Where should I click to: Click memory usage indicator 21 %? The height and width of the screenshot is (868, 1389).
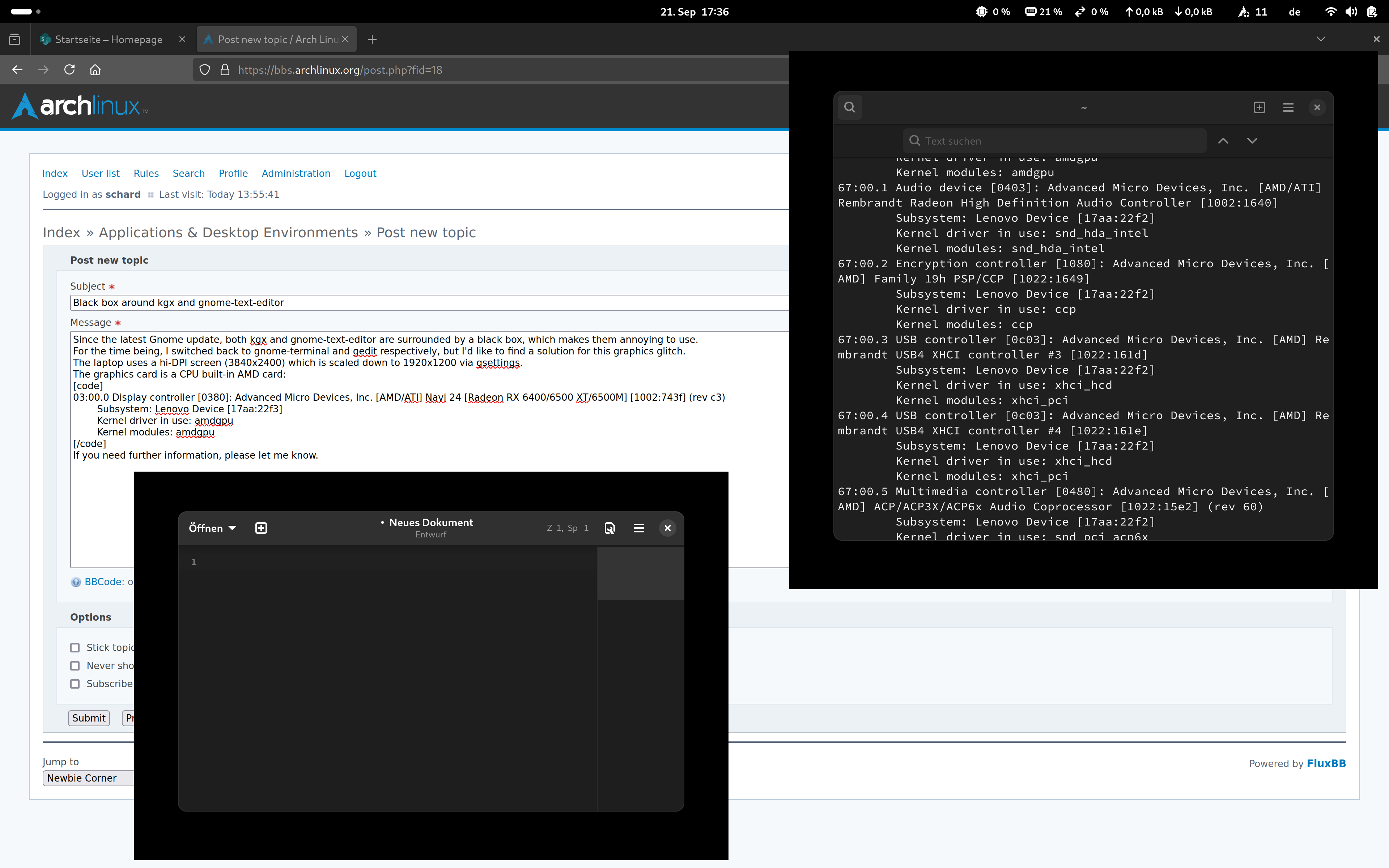[x=1044, y=12]
